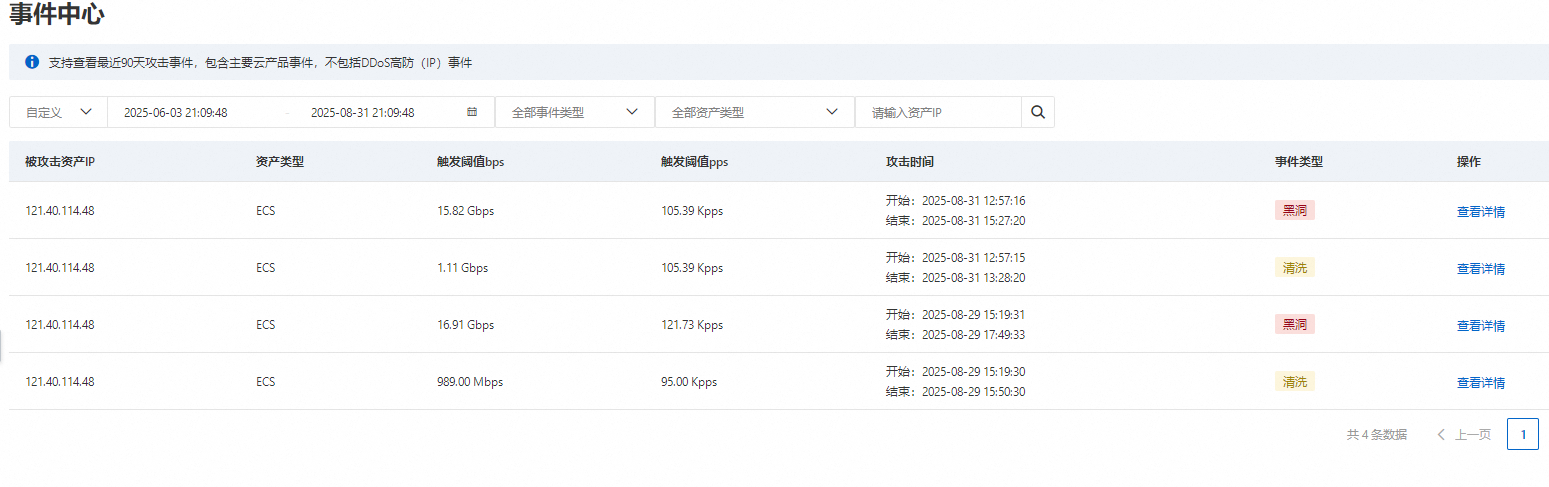Screen dimensions: 1549x487
Task: Open the calendar date picker icon
Action: coord(472,112)
